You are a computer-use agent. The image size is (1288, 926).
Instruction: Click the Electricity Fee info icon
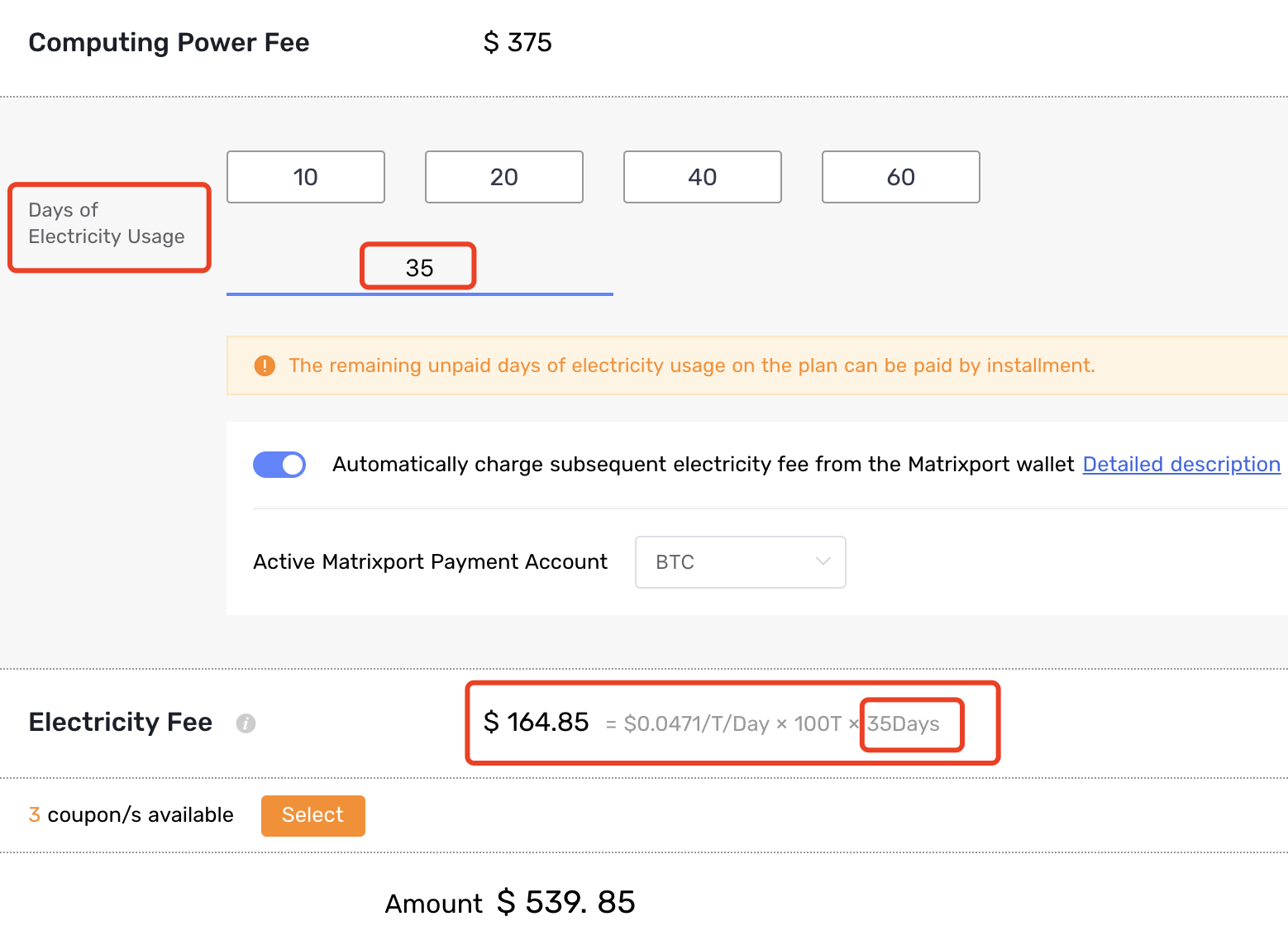point(246,723)
